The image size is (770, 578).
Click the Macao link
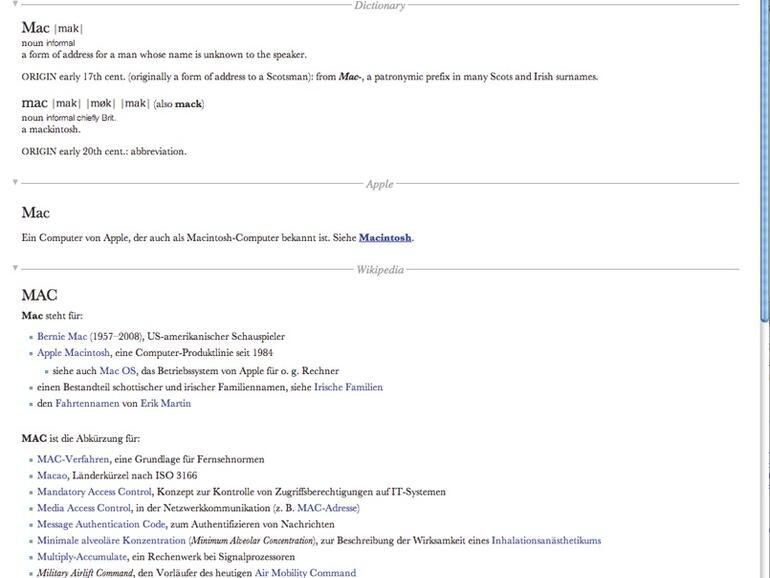[52, 476]
